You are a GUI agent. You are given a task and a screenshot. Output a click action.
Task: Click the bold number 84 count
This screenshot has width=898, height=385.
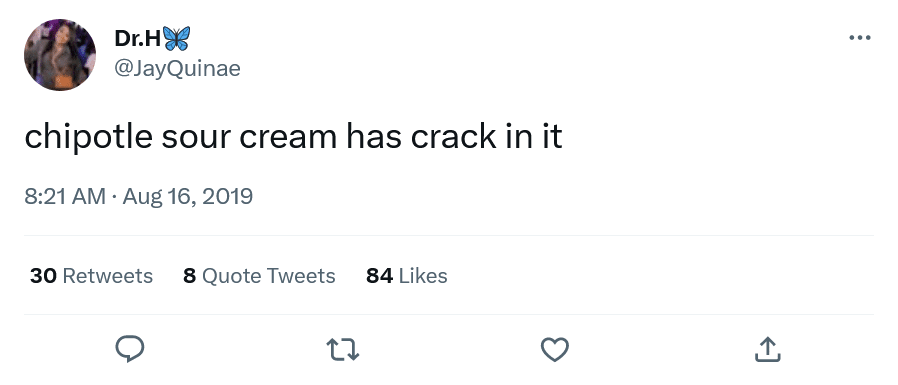[379, 276]
